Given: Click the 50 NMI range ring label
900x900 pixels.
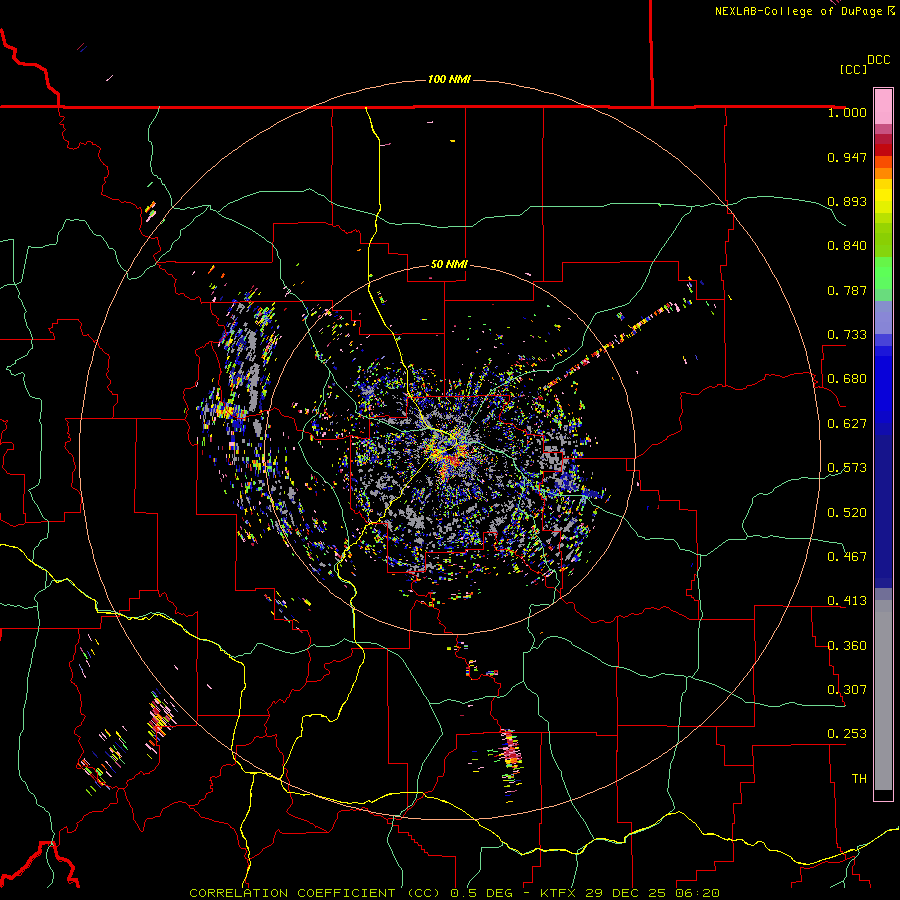Looking at the screenshot, I should (x=449, y=265).
